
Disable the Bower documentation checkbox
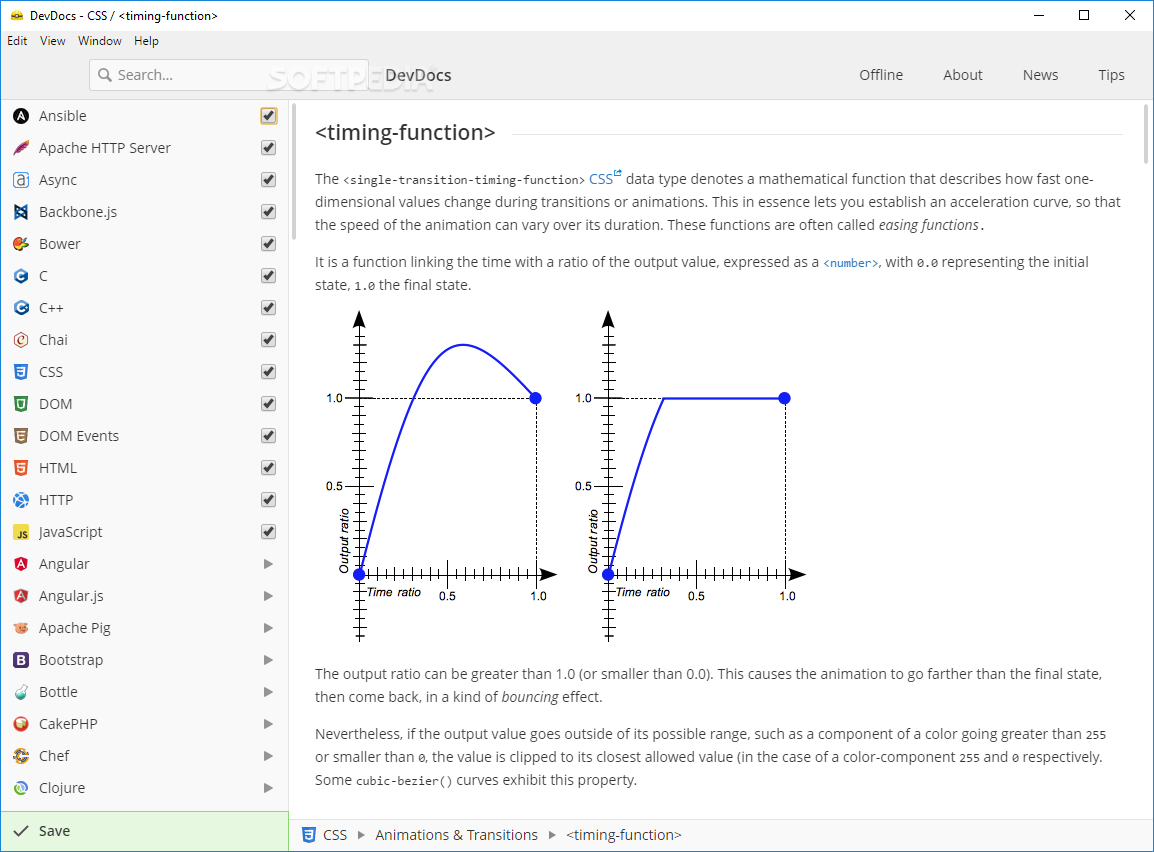[x=269, y=244]
